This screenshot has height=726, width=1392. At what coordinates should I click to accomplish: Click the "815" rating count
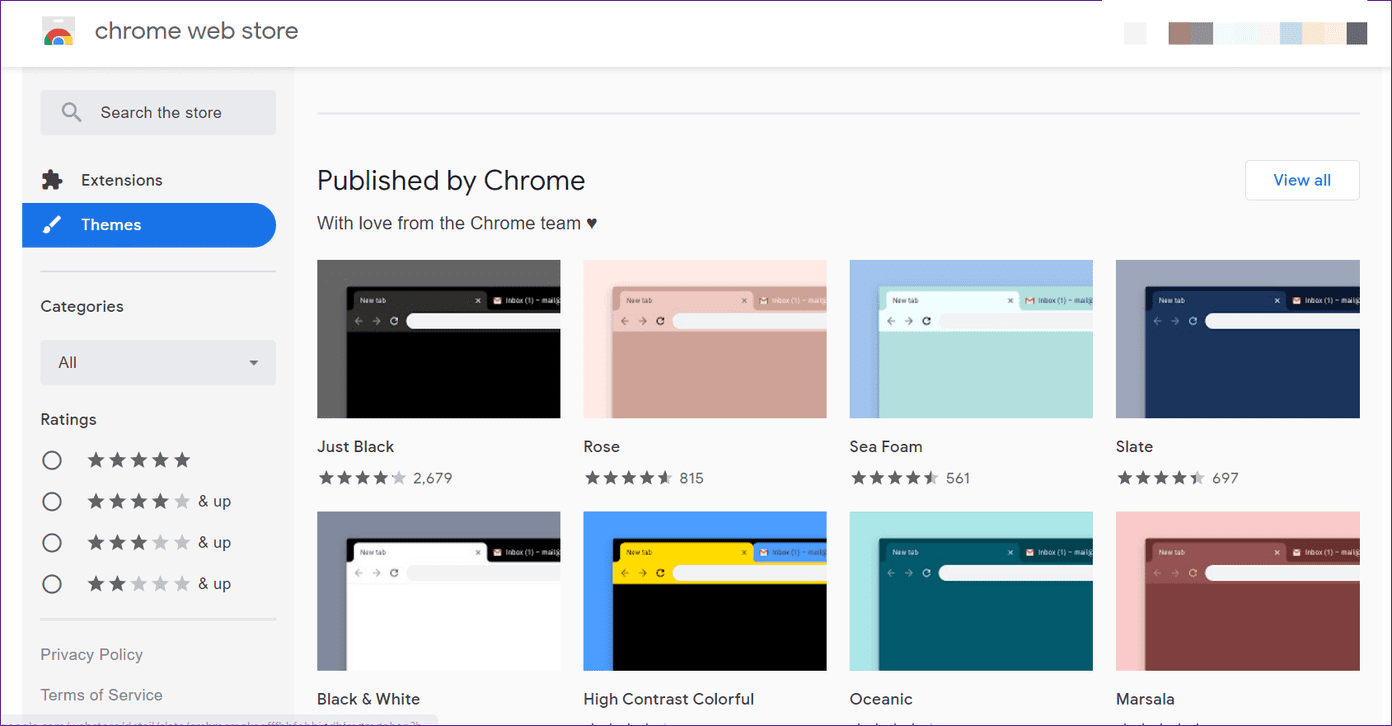coord(692,478)
